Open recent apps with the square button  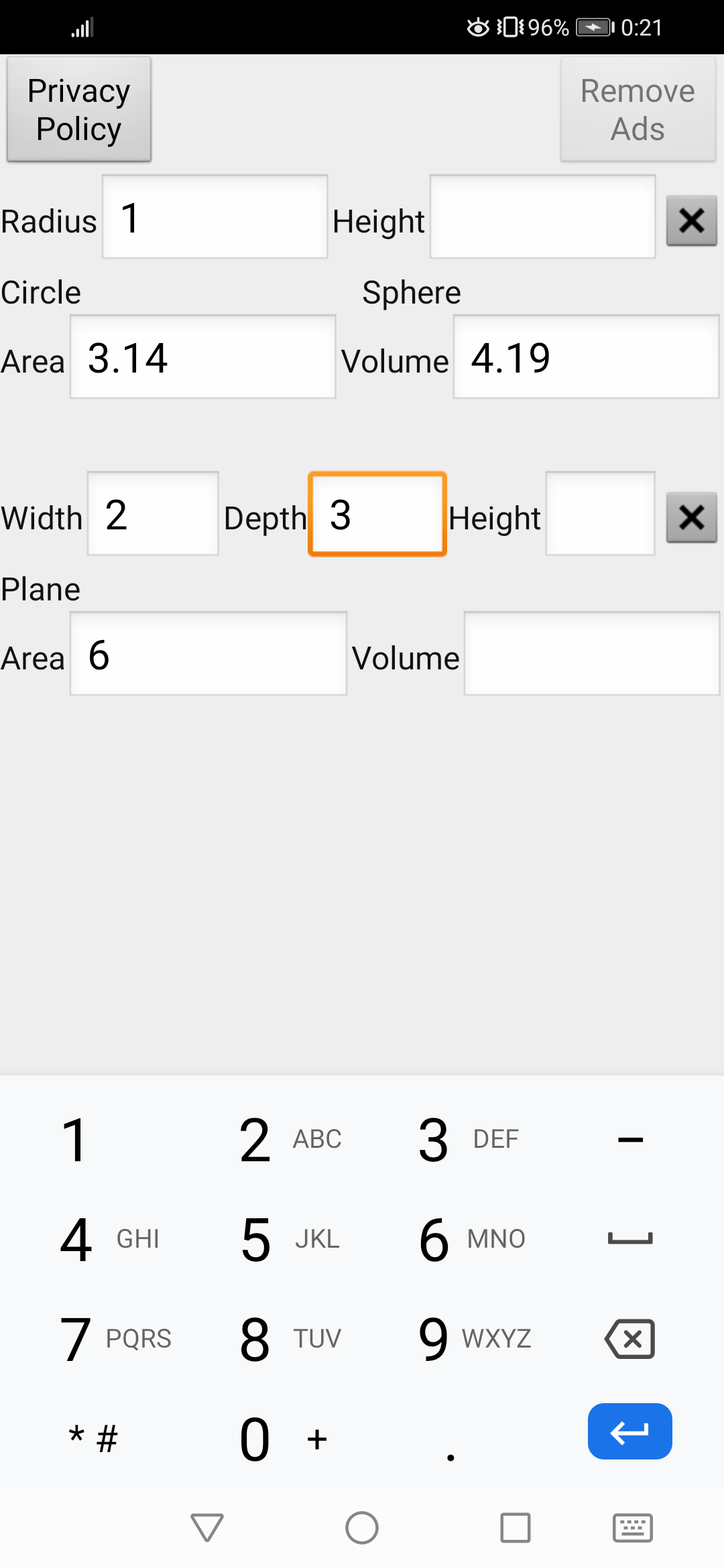pos(516,1528)
